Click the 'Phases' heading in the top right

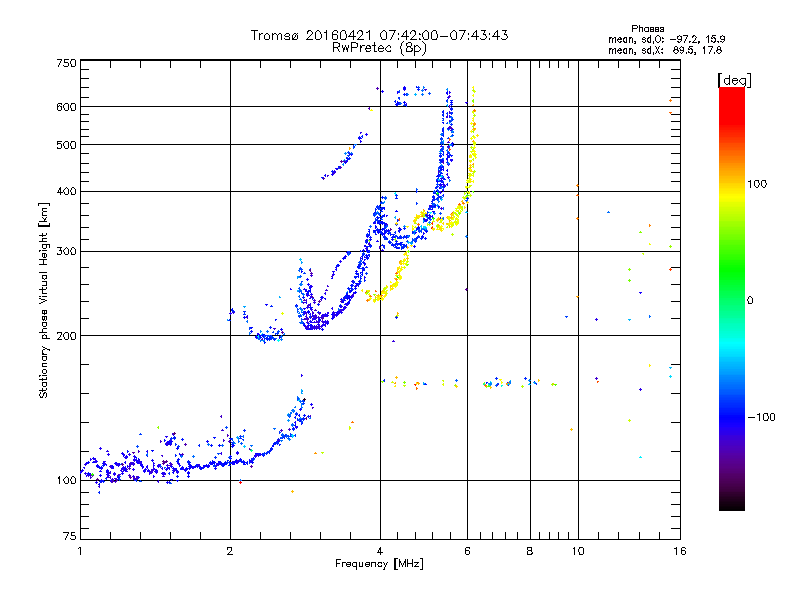[x=647, y=29]
